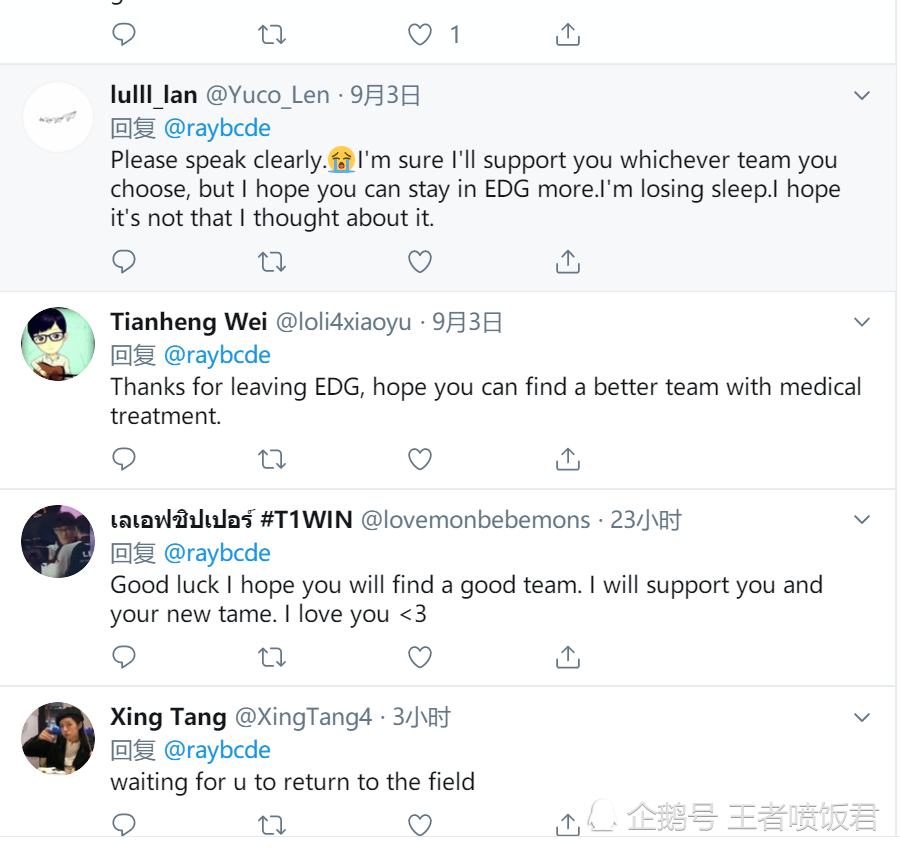Viewport: 900px width, 849px height.
Task: View Xing Tang's profile avatar
Action: click(x=58, y=739)
